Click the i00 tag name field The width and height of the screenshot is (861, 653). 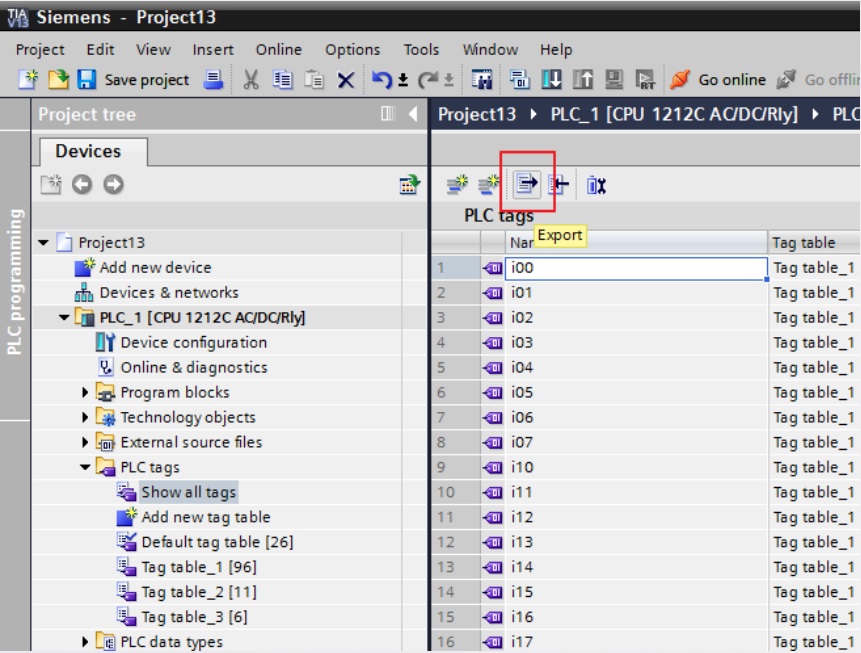point(636,268)
